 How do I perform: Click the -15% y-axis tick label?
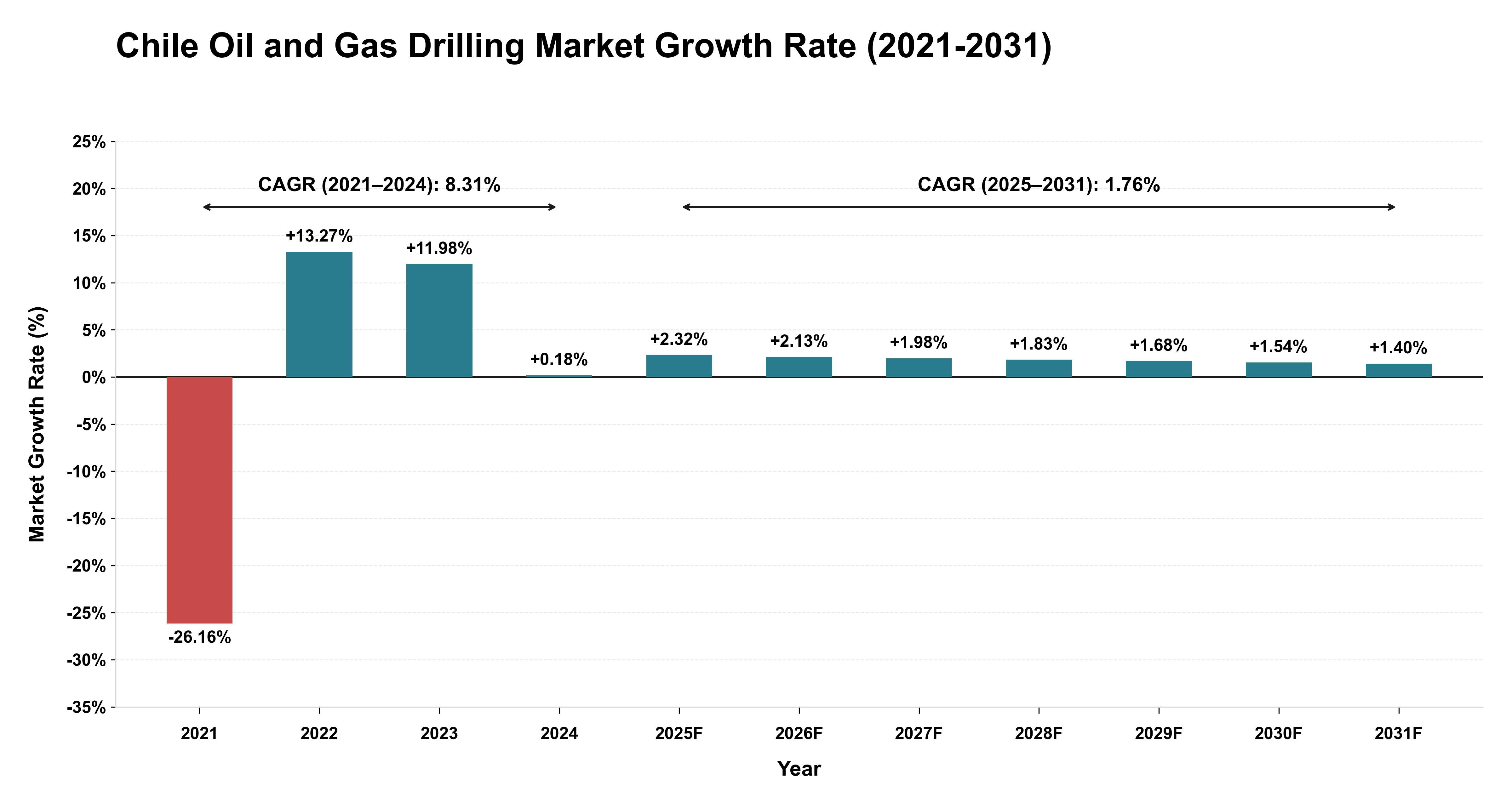tap(86, 519)
